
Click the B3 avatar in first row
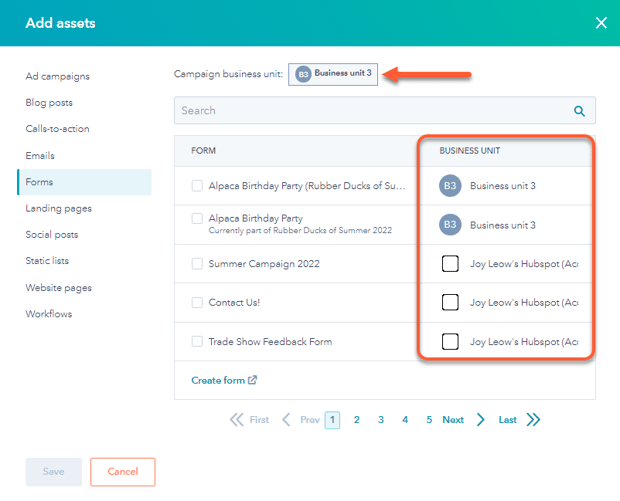(x=450, y=186)
